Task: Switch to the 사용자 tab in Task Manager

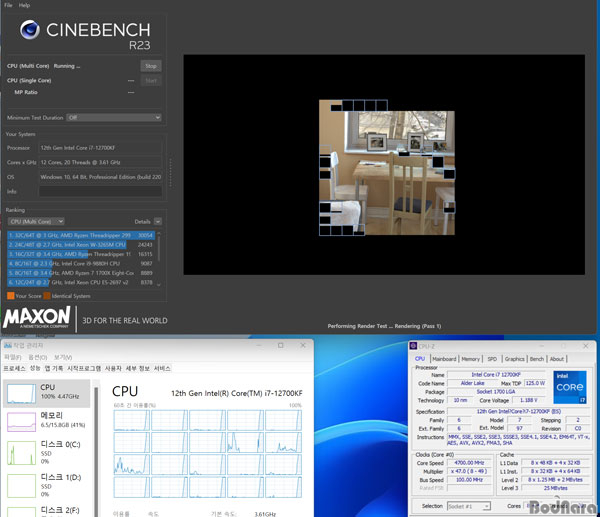Action: pos(113,368)
